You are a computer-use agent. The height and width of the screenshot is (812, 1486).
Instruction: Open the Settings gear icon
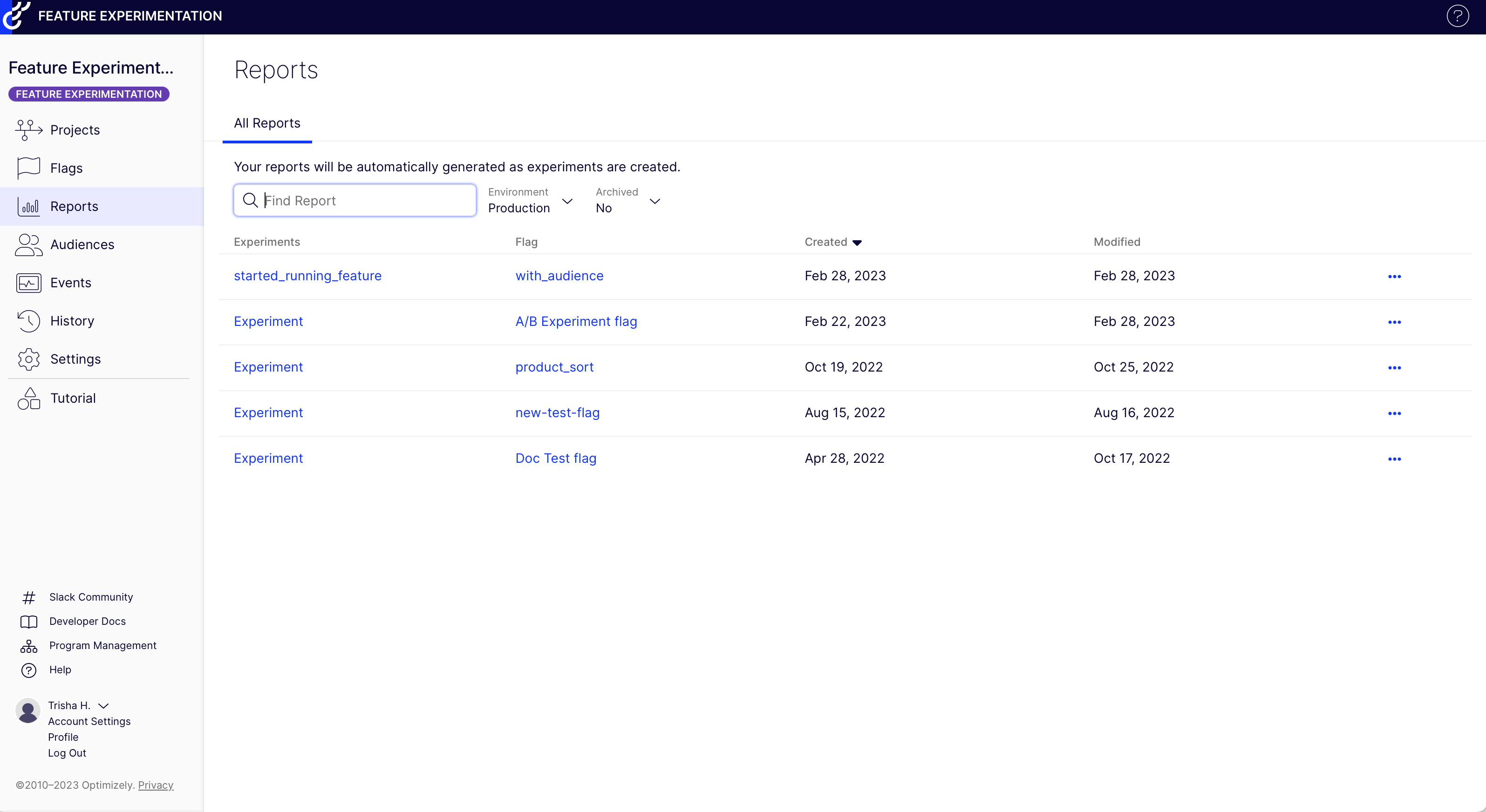point(28,359)
